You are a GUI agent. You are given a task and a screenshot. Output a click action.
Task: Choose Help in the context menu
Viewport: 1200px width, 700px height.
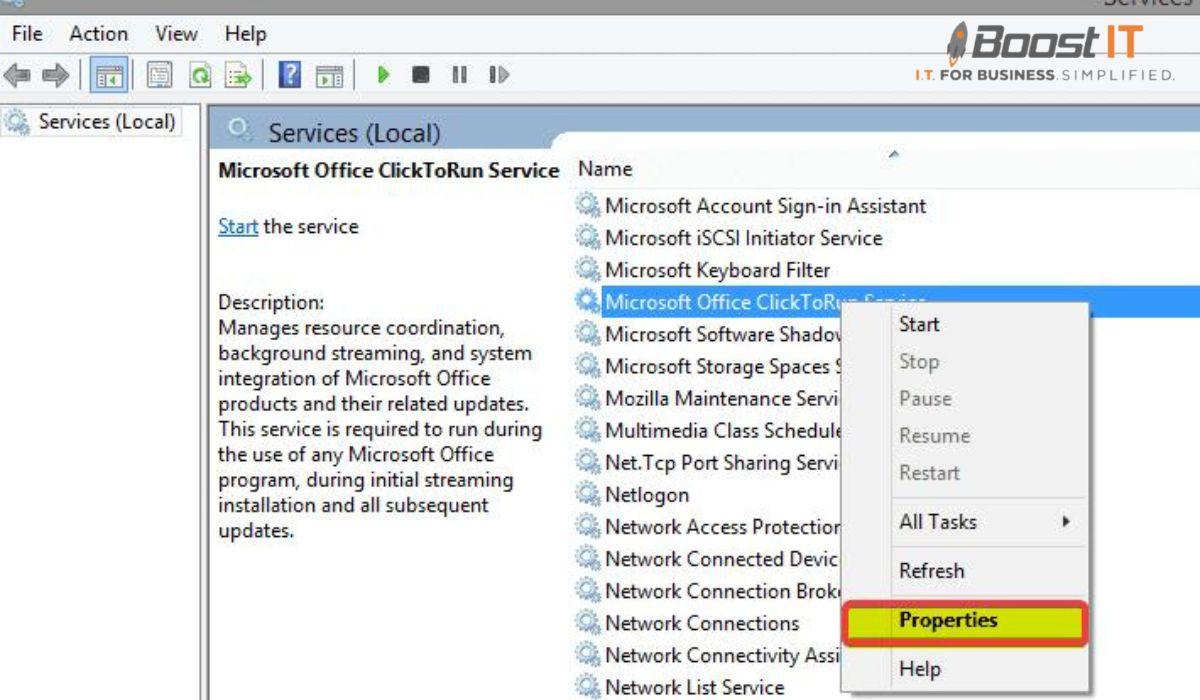click(920, 668)
